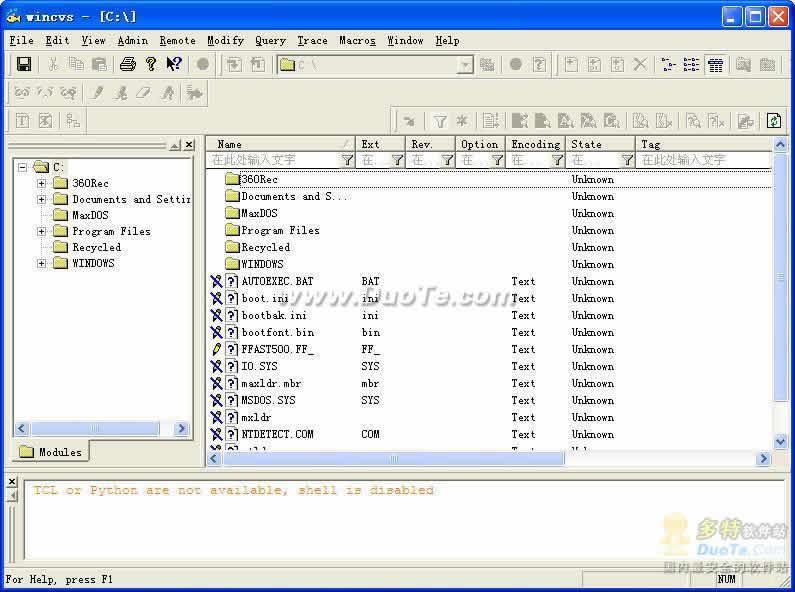Click the stop circle icon next to the help arrow

click(x=203, y=64)
